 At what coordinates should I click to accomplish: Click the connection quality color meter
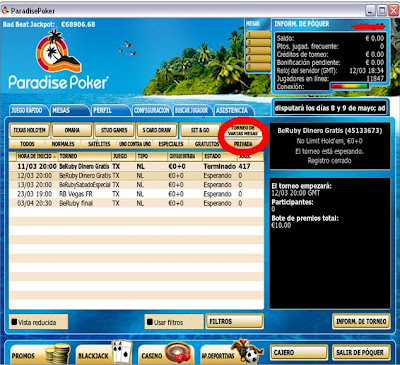click(x=350, y=86)
